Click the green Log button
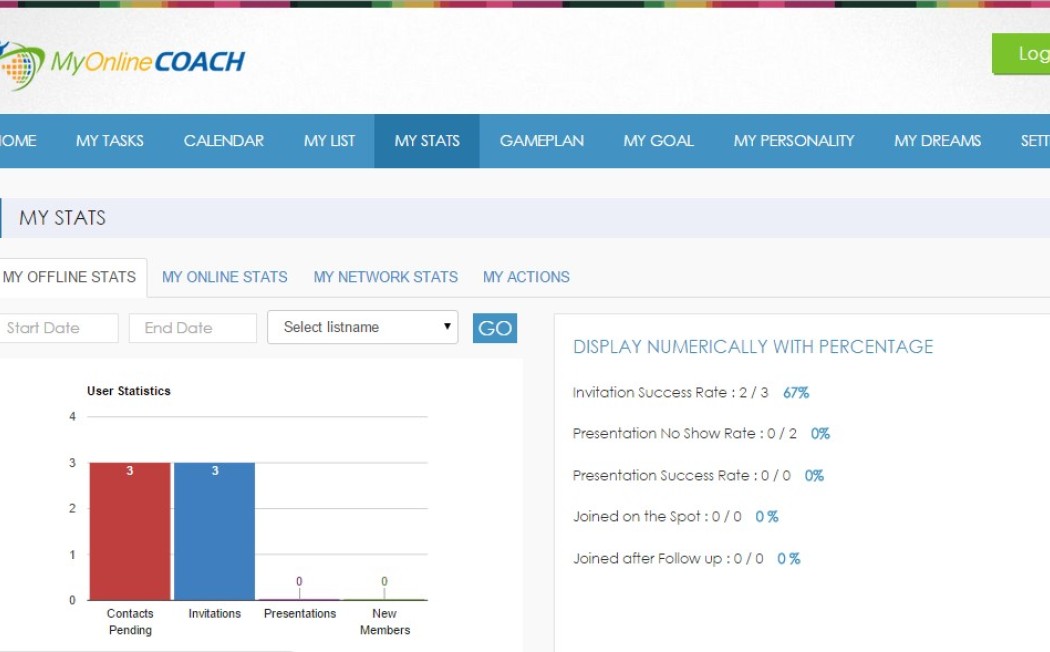This screenshot has height=652, width=1050. (x=1022, y=54)
